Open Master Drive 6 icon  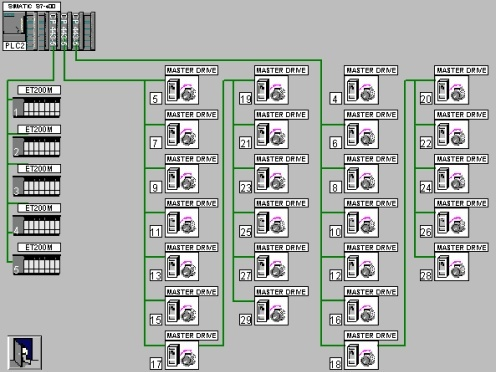[x=361, y=134]
